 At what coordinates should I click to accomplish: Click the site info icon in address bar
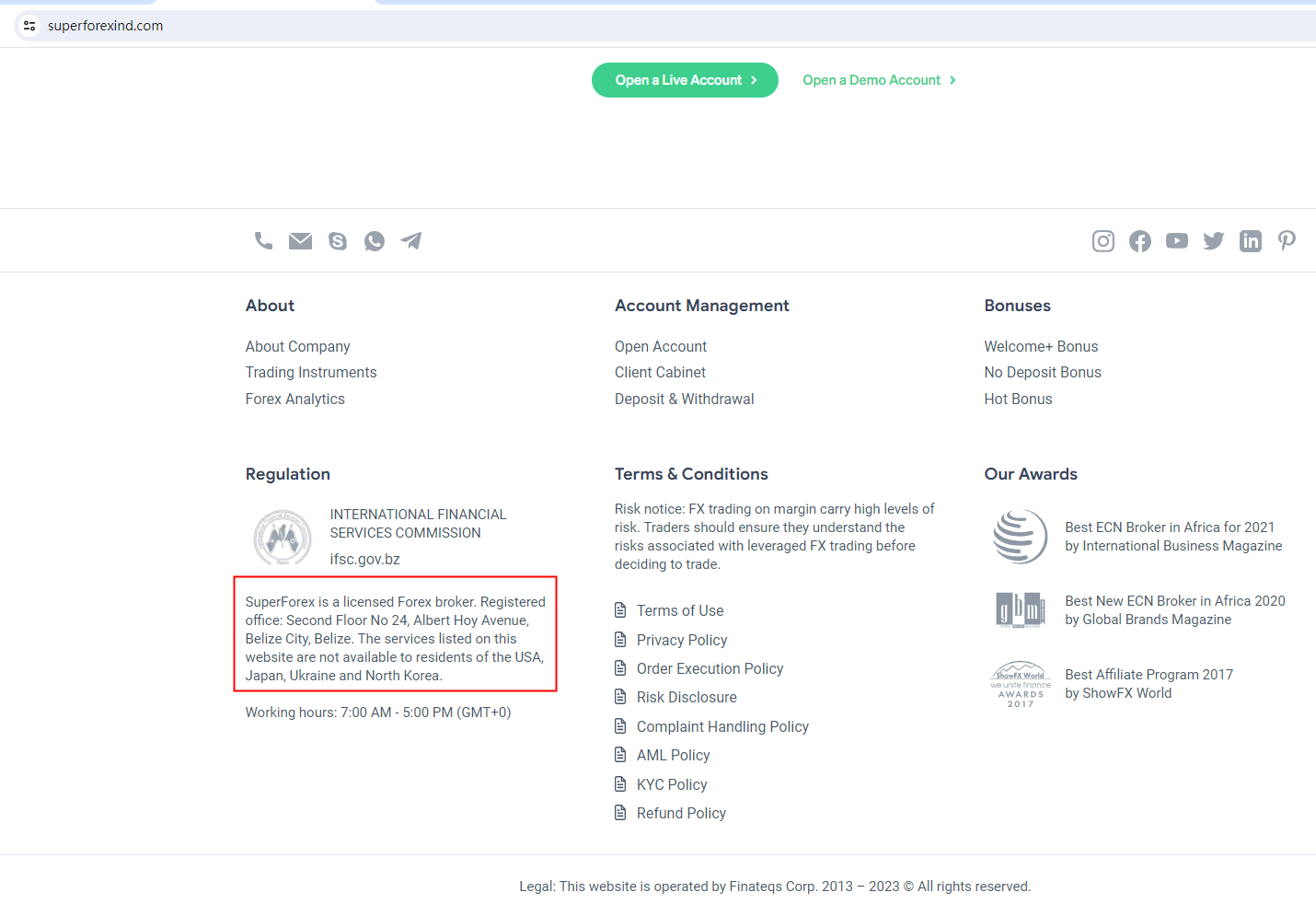click(x=29, y=26)
